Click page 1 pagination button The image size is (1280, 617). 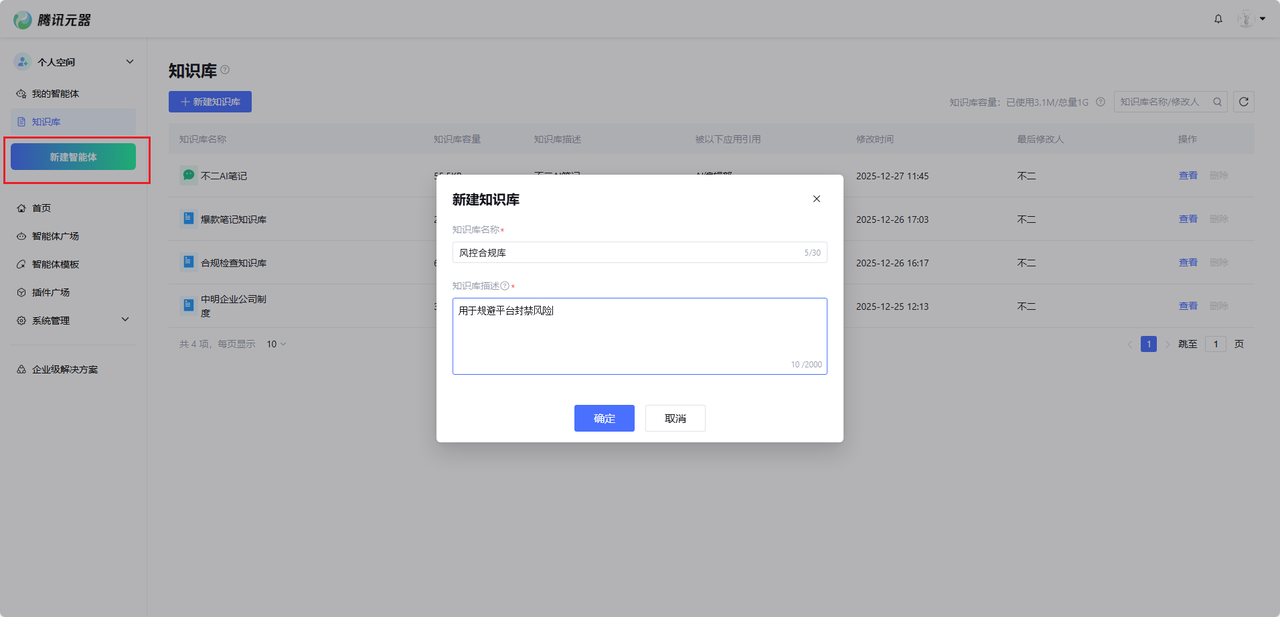1149,344
